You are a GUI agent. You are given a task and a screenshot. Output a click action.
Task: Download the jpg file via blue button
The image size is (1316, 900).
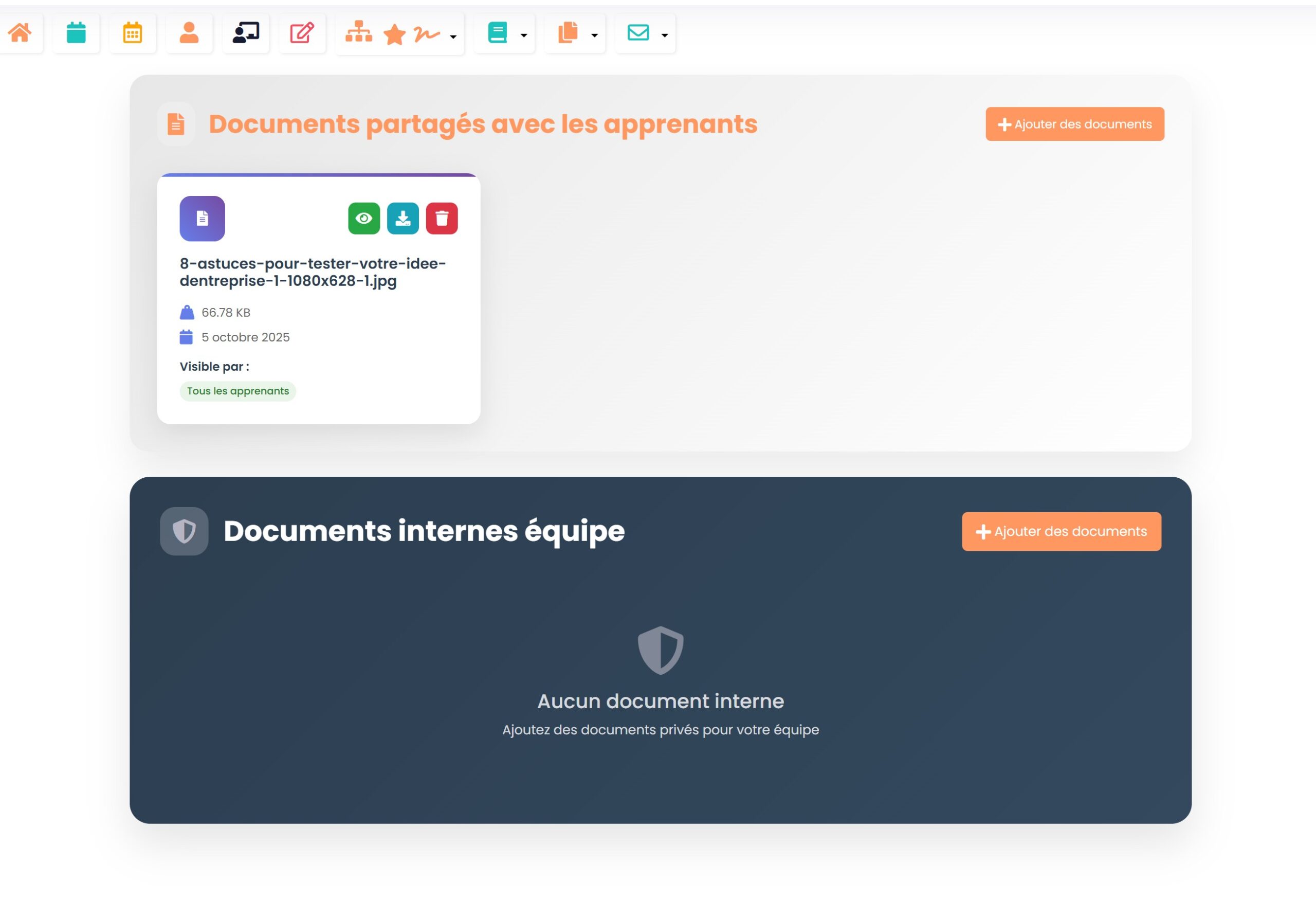[403, 218]
